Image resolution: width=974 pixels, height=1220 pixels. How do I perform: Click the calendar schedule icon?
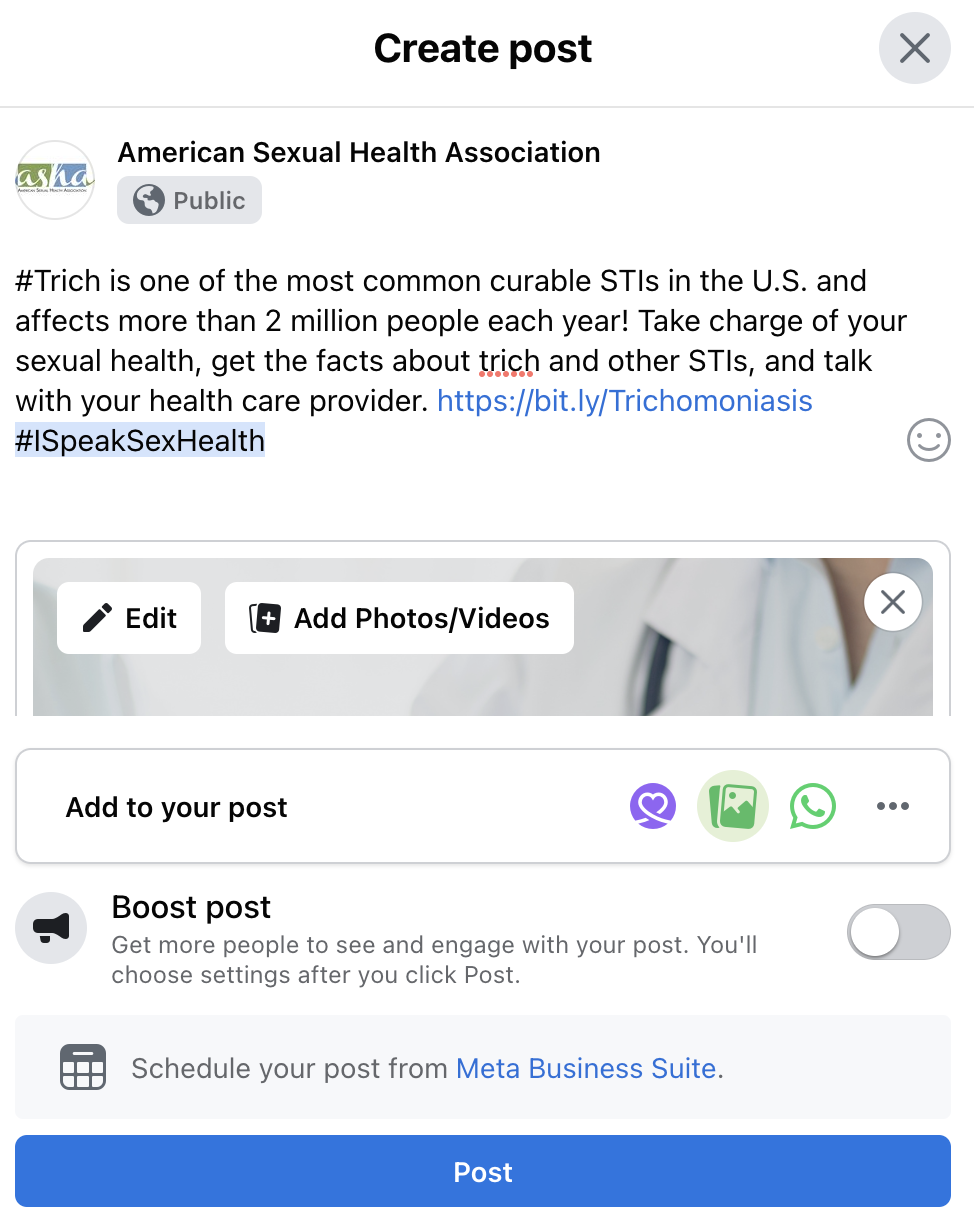(x=83, y=1068)
